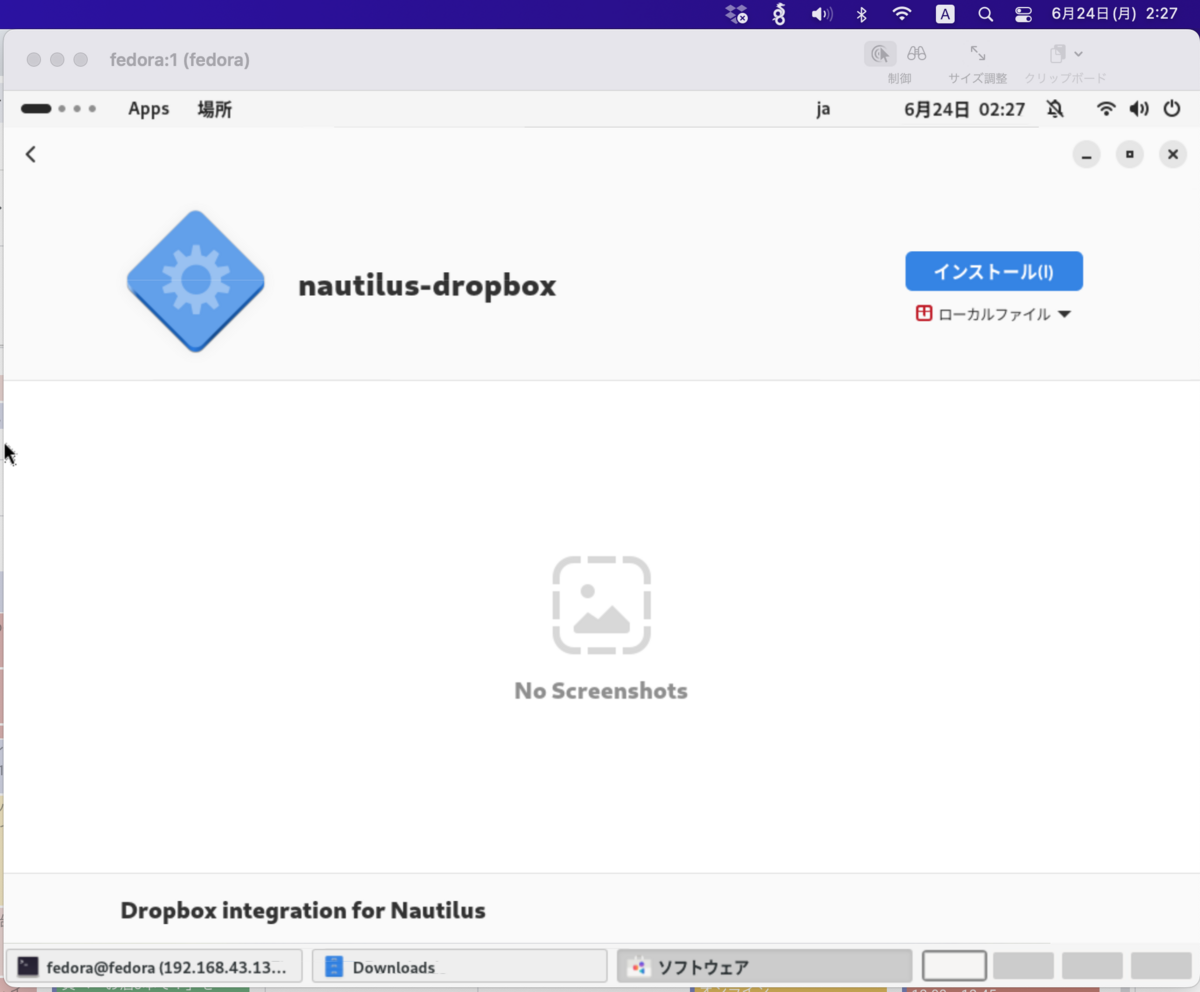Click the GNOME Wi-Fi status icon
The width and height of the screenshot is (1200, 992).
(1106, 109)
